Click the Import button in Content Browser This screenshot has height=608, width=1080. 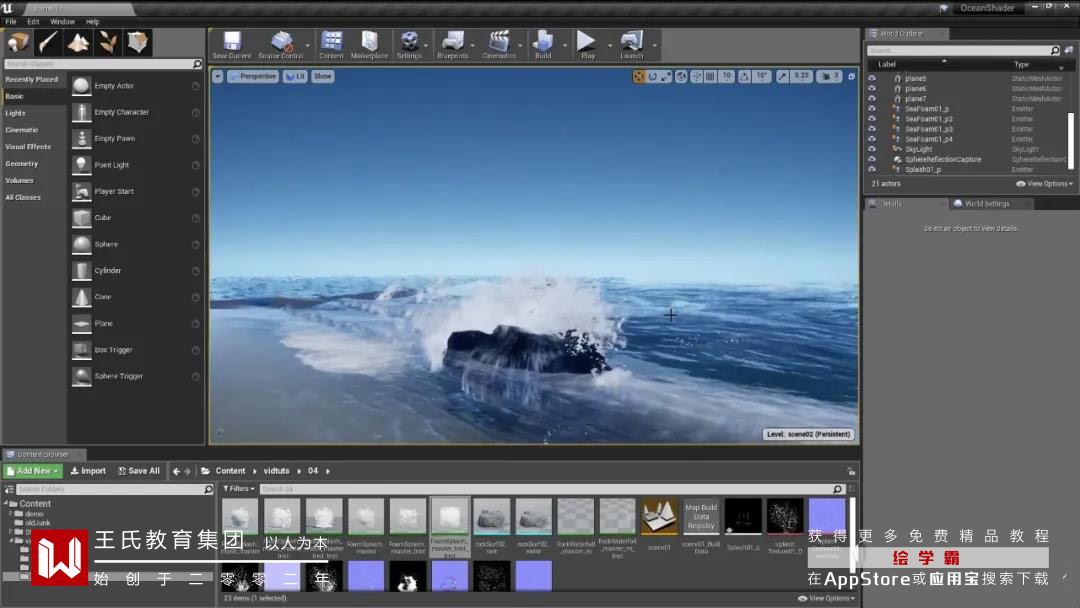pos(88,471)
